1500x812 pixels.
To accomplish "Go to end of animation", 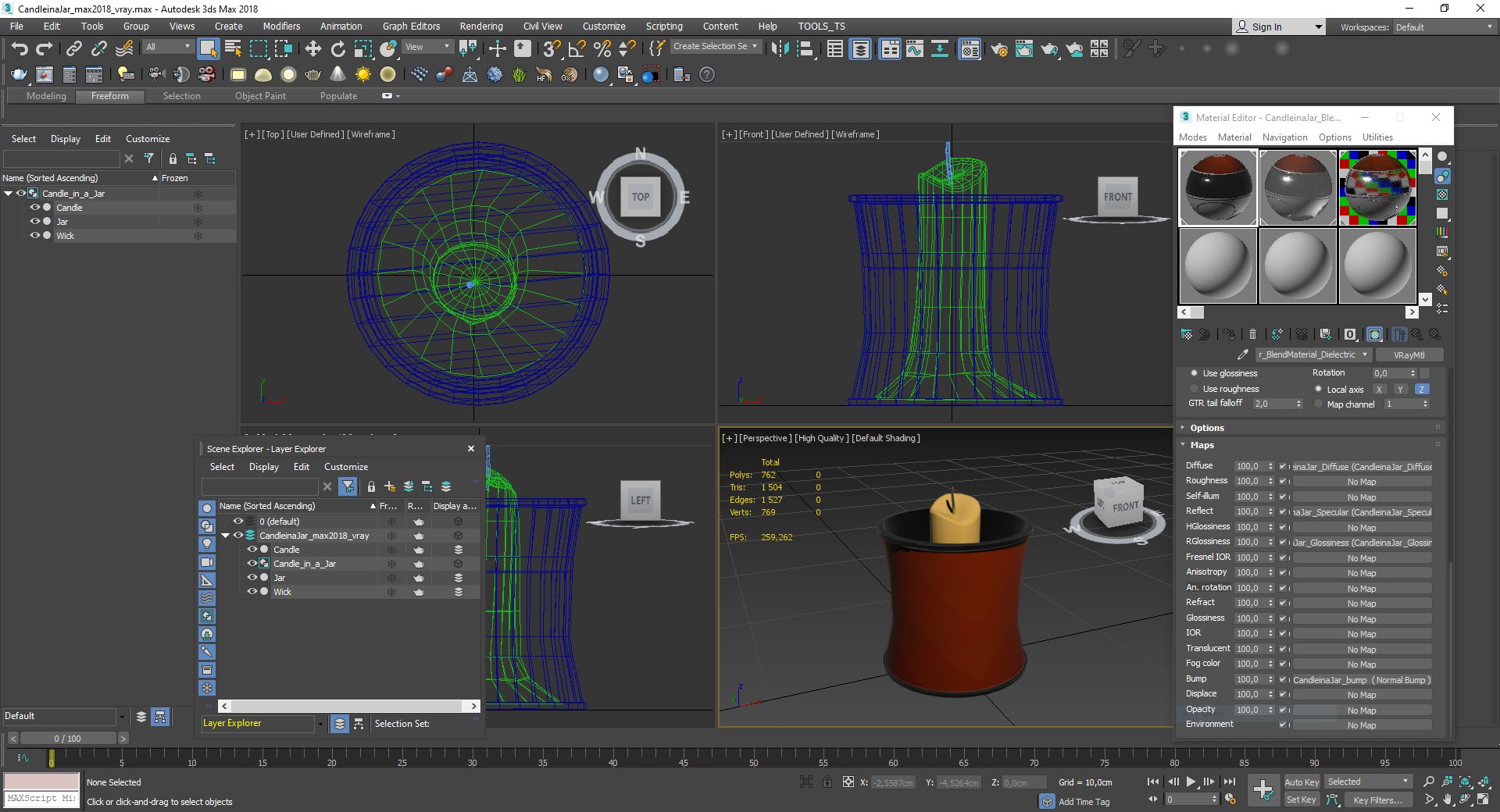I will click(x=1230, y=782).
